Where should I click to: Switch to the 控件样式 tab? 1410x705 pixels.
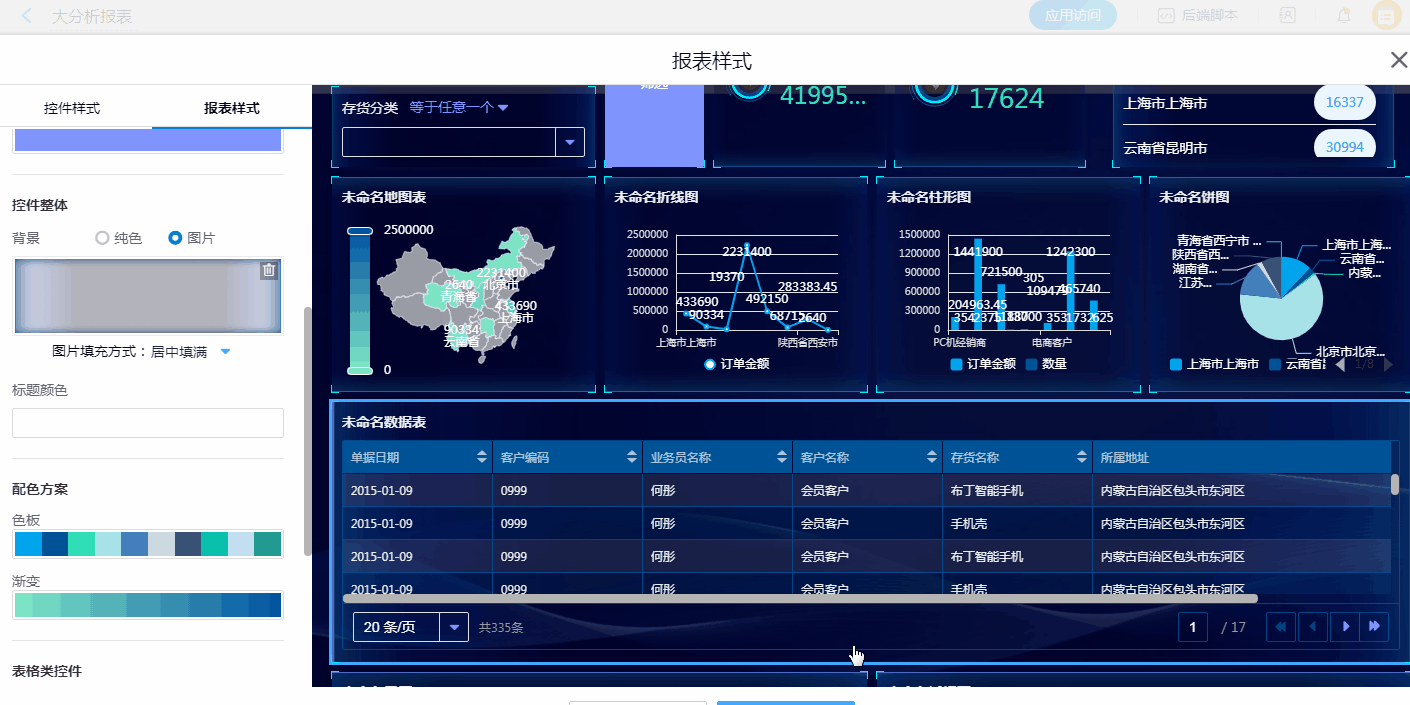tap(72, 108)
